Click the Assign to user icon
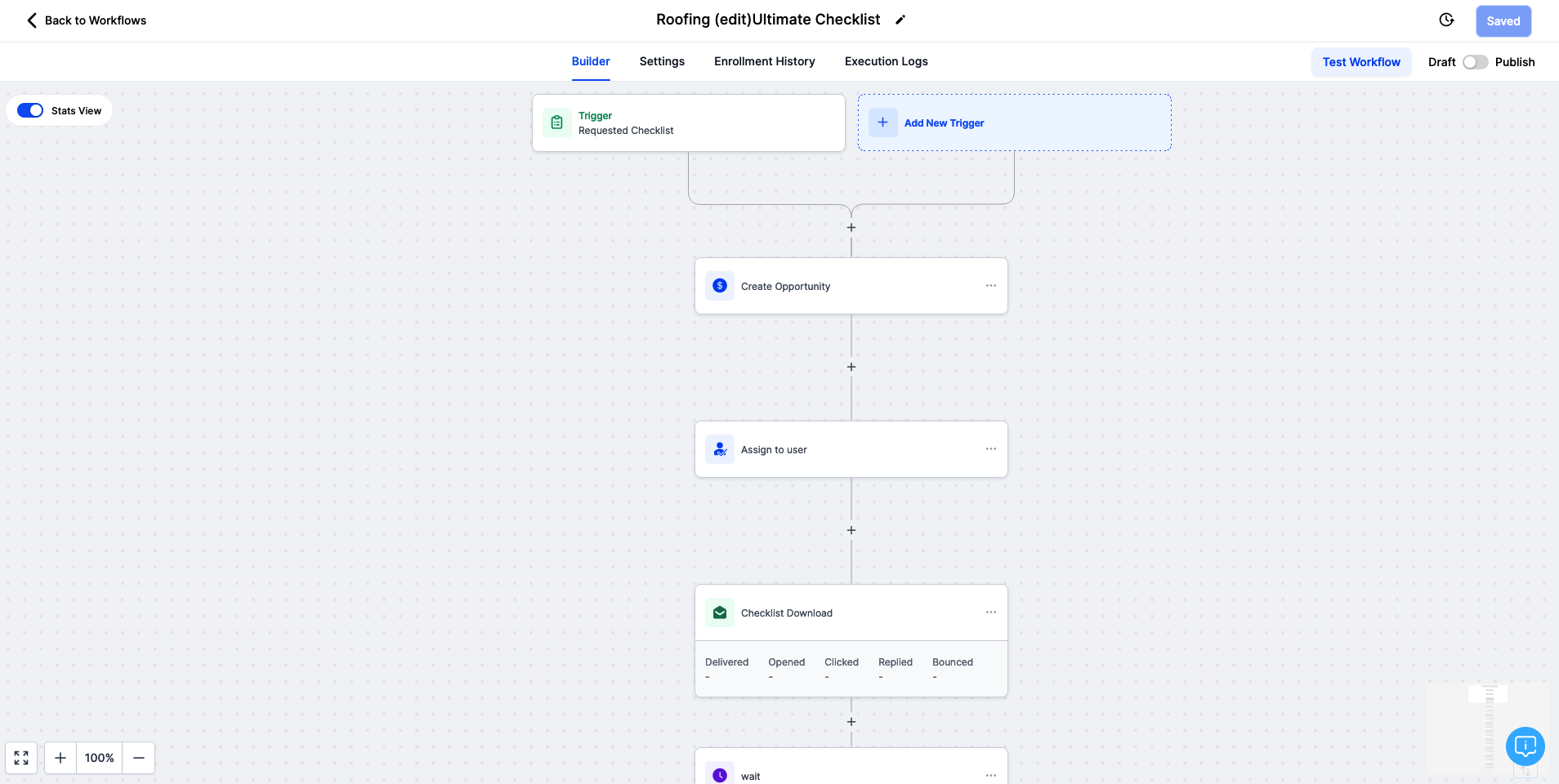This screenshot has width=1559, height=784. click(720, 449)
